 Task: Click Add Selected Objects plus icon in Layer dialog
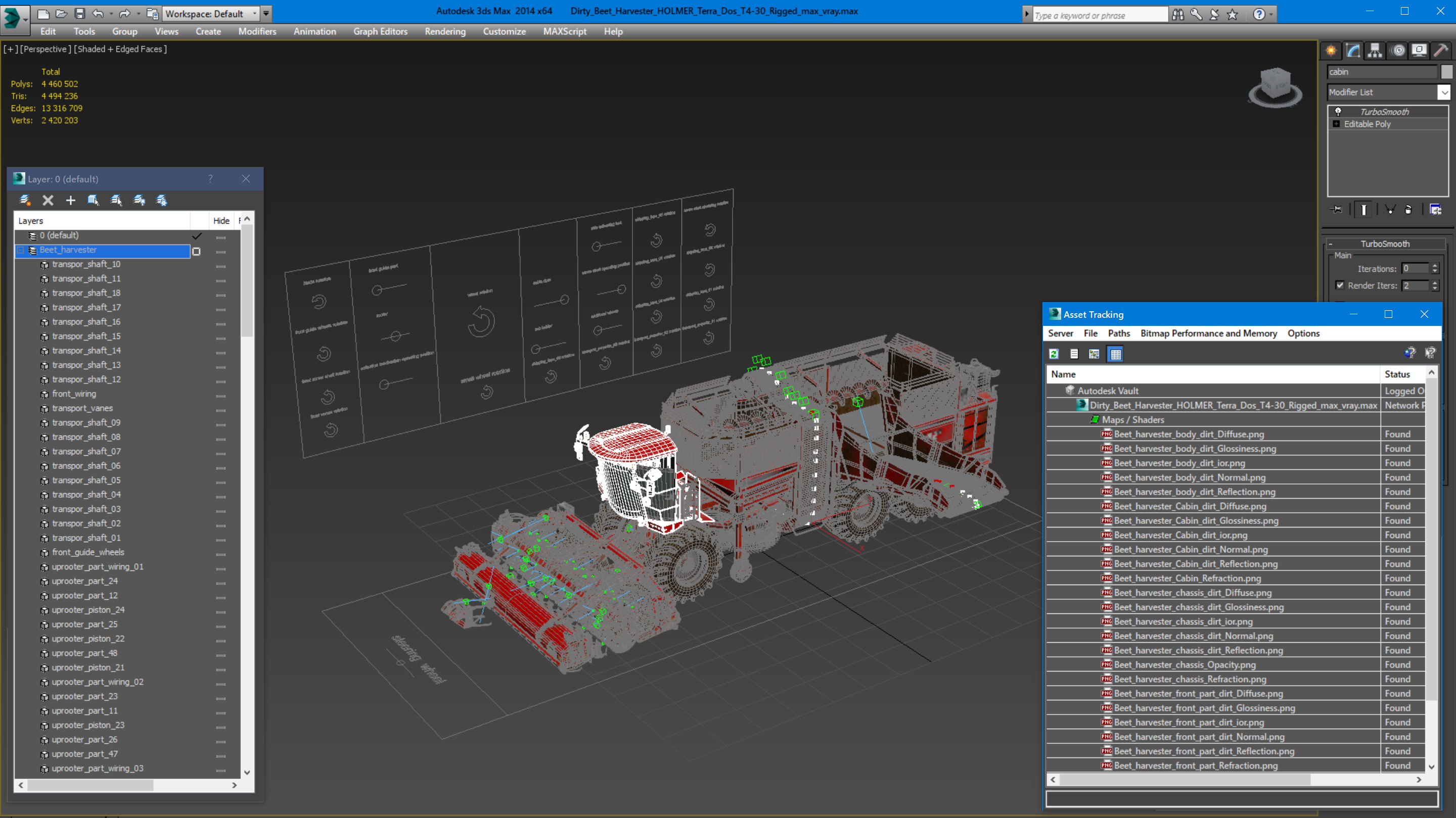coord(71,200)
